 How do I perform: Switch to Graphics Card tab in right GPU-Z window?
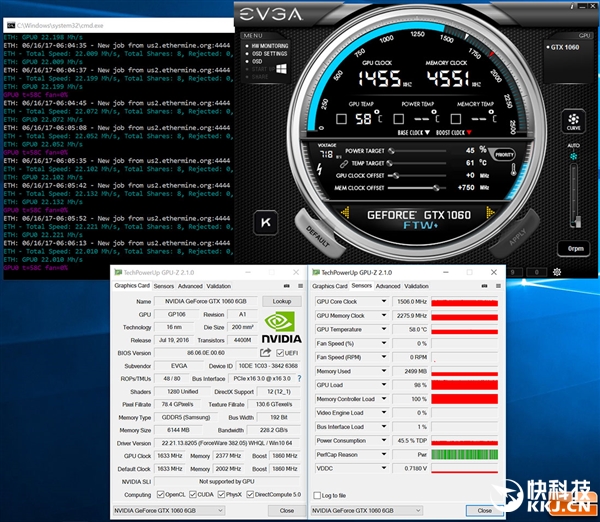pyautogui.click(x=329, y=286)
